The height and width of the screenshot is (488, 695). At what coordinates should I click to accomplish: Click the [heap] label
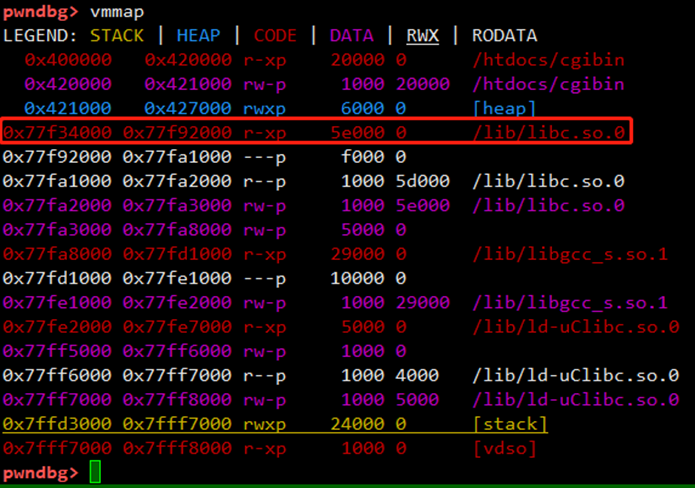[x=504, y=109]
